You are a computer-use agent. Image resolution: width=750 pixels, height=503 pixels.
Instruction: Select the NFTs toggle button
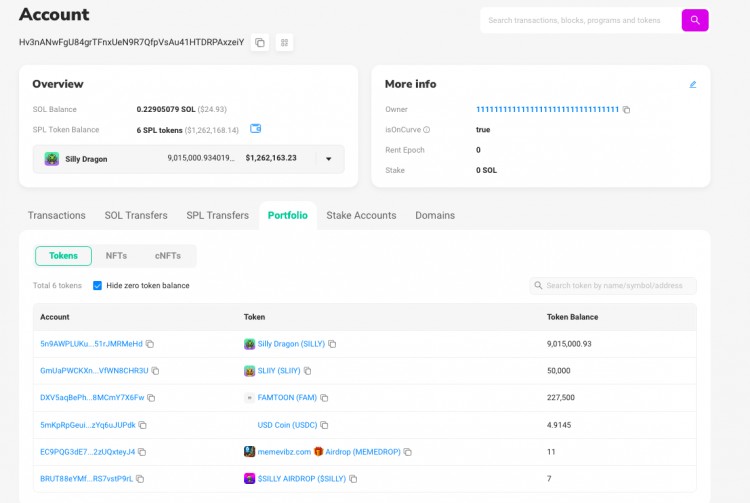pos(116,256)
